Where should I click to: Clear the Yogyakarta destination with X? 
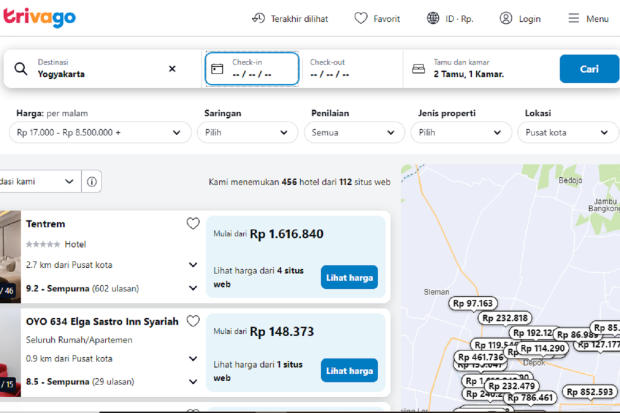pyautogui.click(x=172, y=69)
